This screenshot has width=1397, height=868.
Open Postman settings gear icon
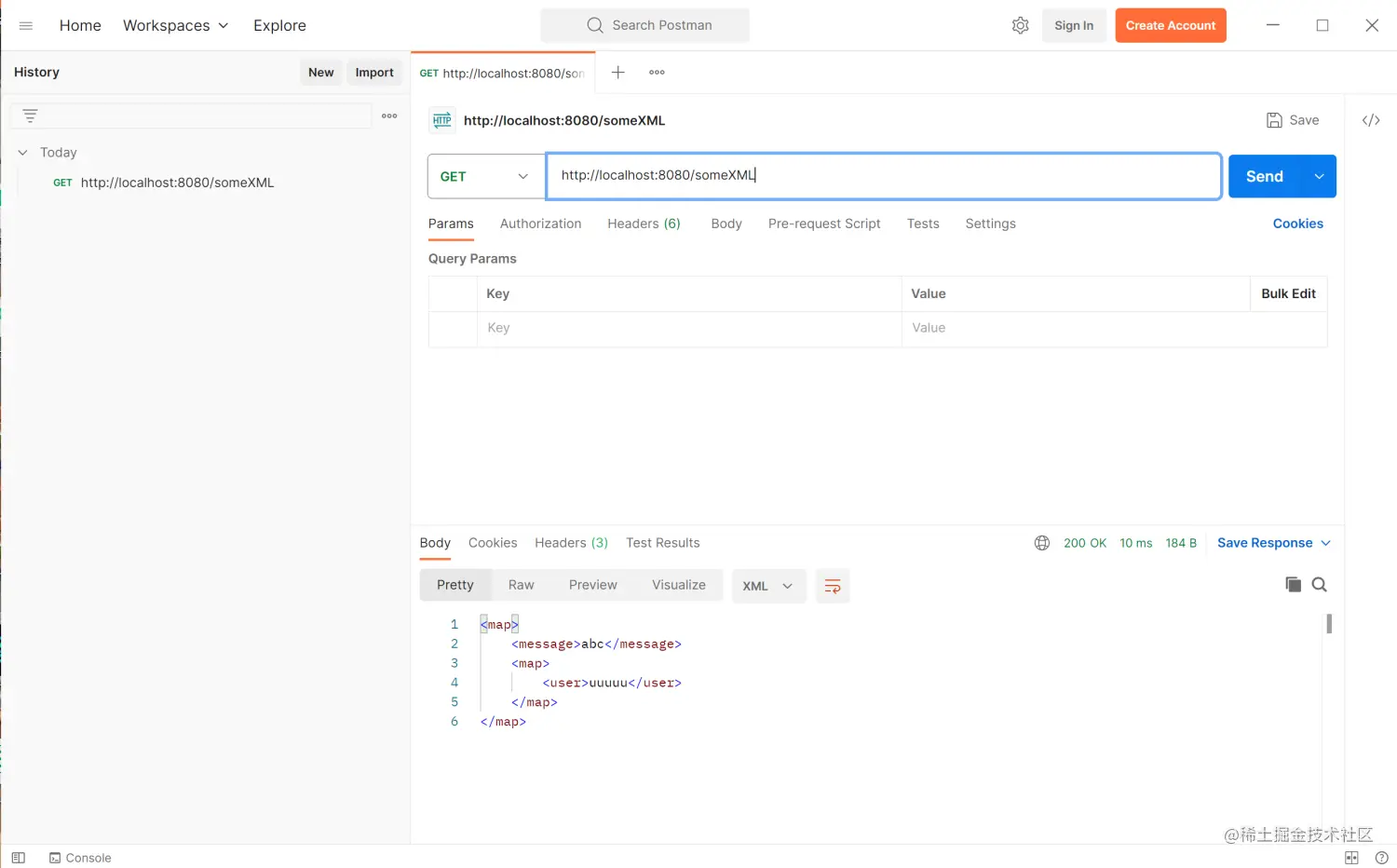tap(1020, 25)
